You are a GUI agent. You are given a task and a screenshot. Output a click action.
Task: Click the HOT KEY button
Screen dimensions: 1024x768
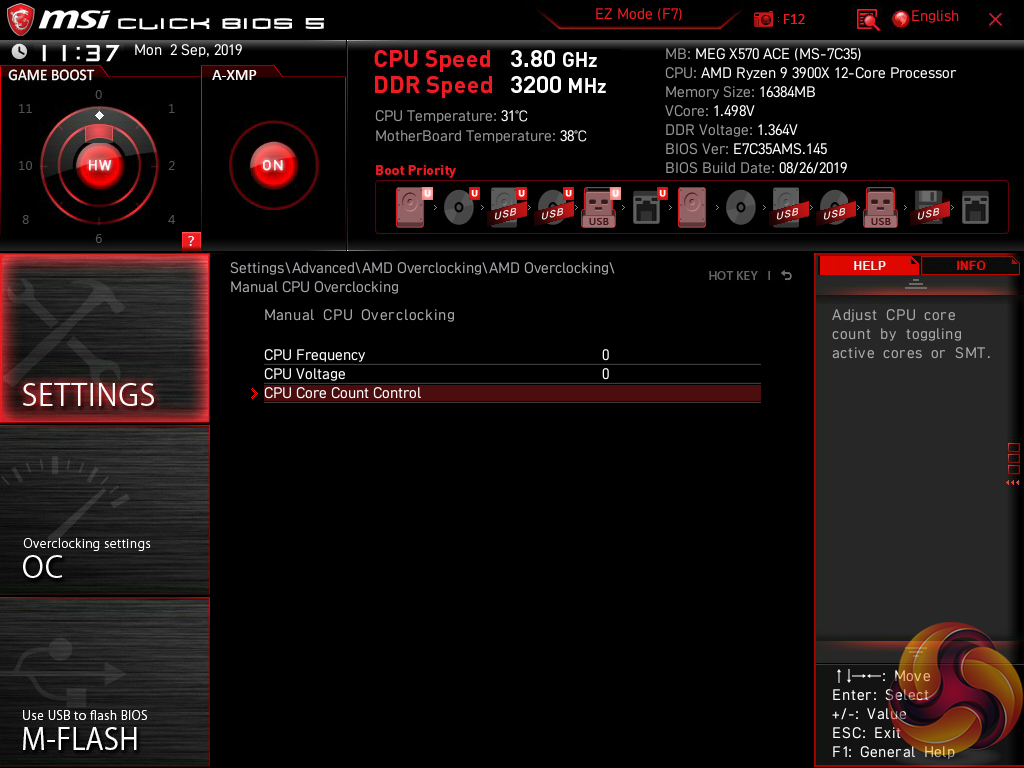[x=733, y=276]
